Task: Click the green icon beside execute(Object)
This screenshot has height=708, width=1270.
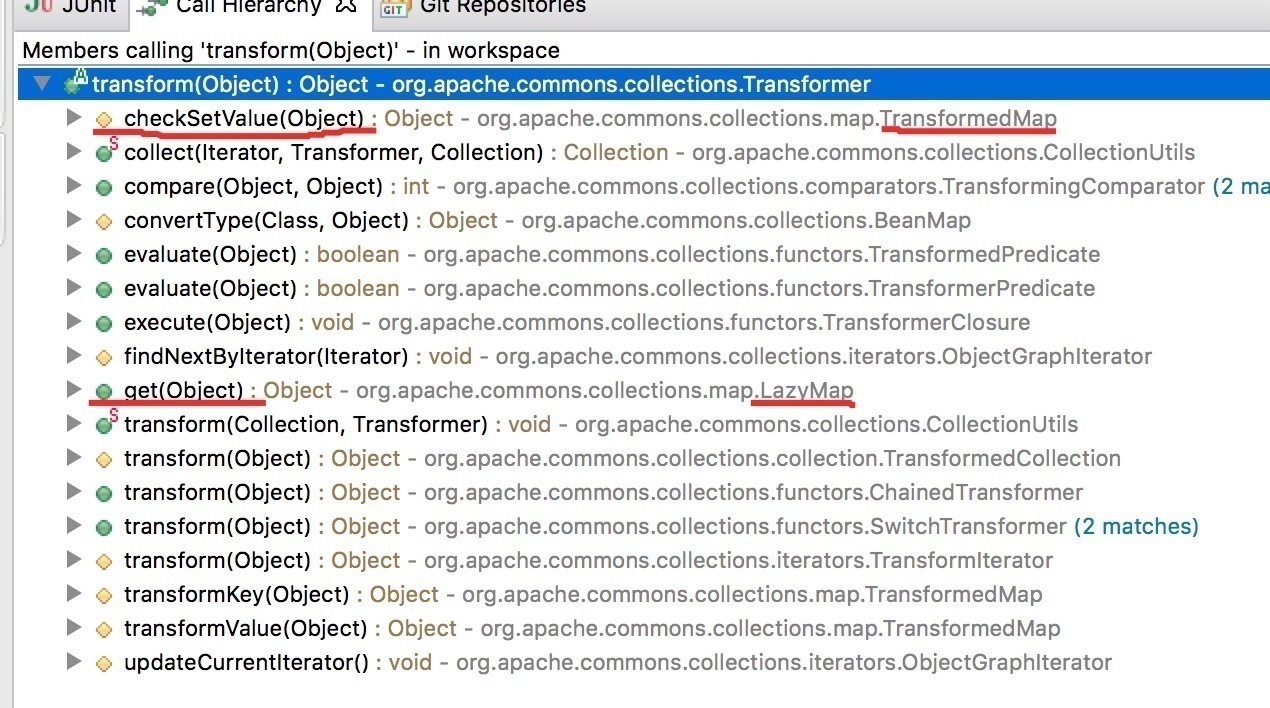Action: coord(103,324)
